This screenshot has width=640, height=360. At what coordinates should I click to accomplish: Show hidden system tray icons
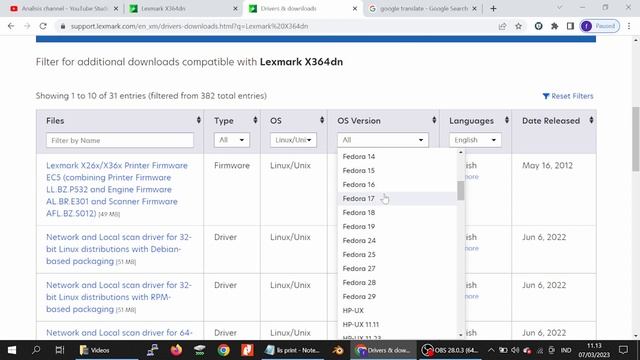coord(491,350)
